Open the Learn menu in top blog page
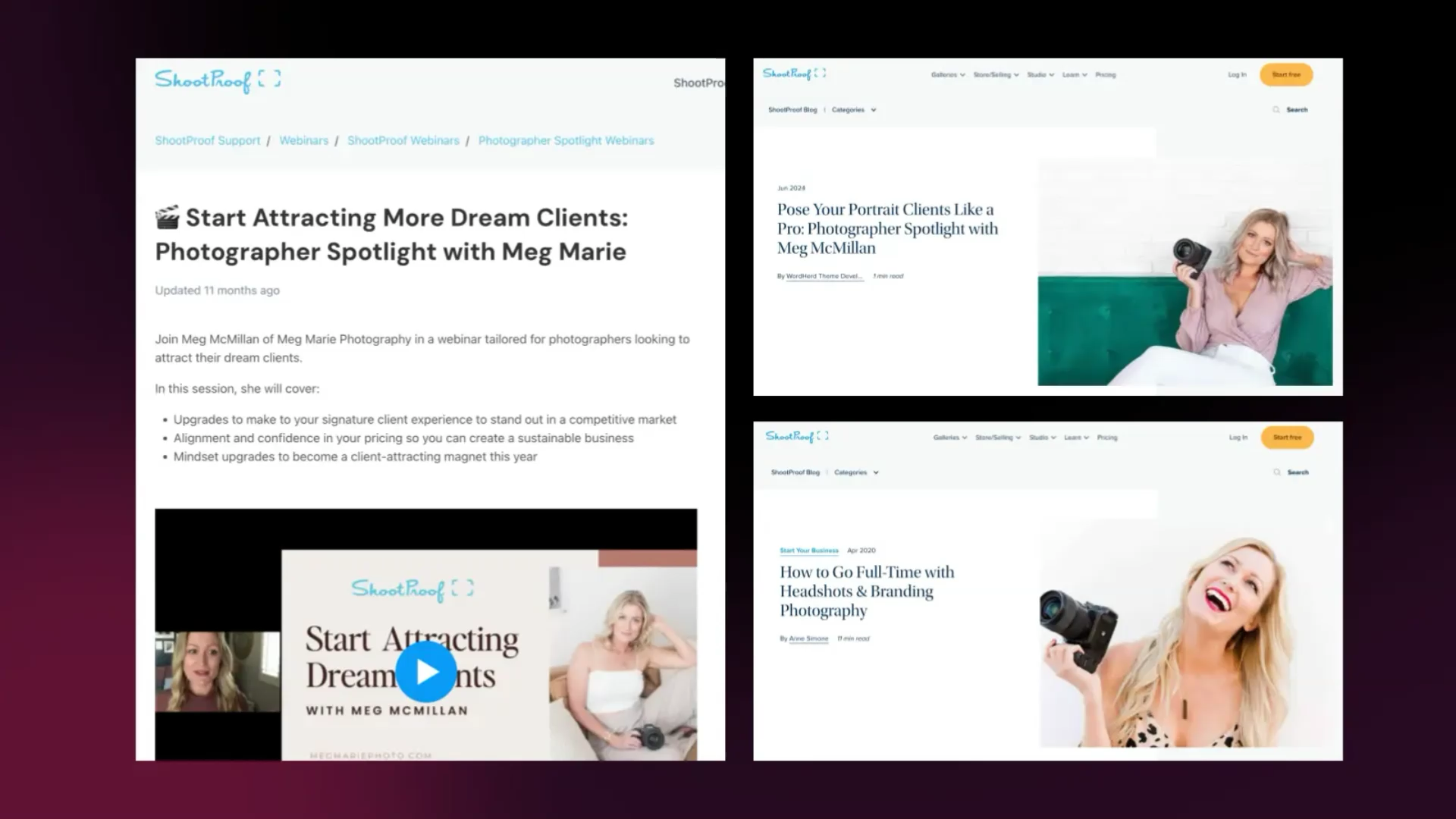The image size is (1456, 819). coord(1075,75)
